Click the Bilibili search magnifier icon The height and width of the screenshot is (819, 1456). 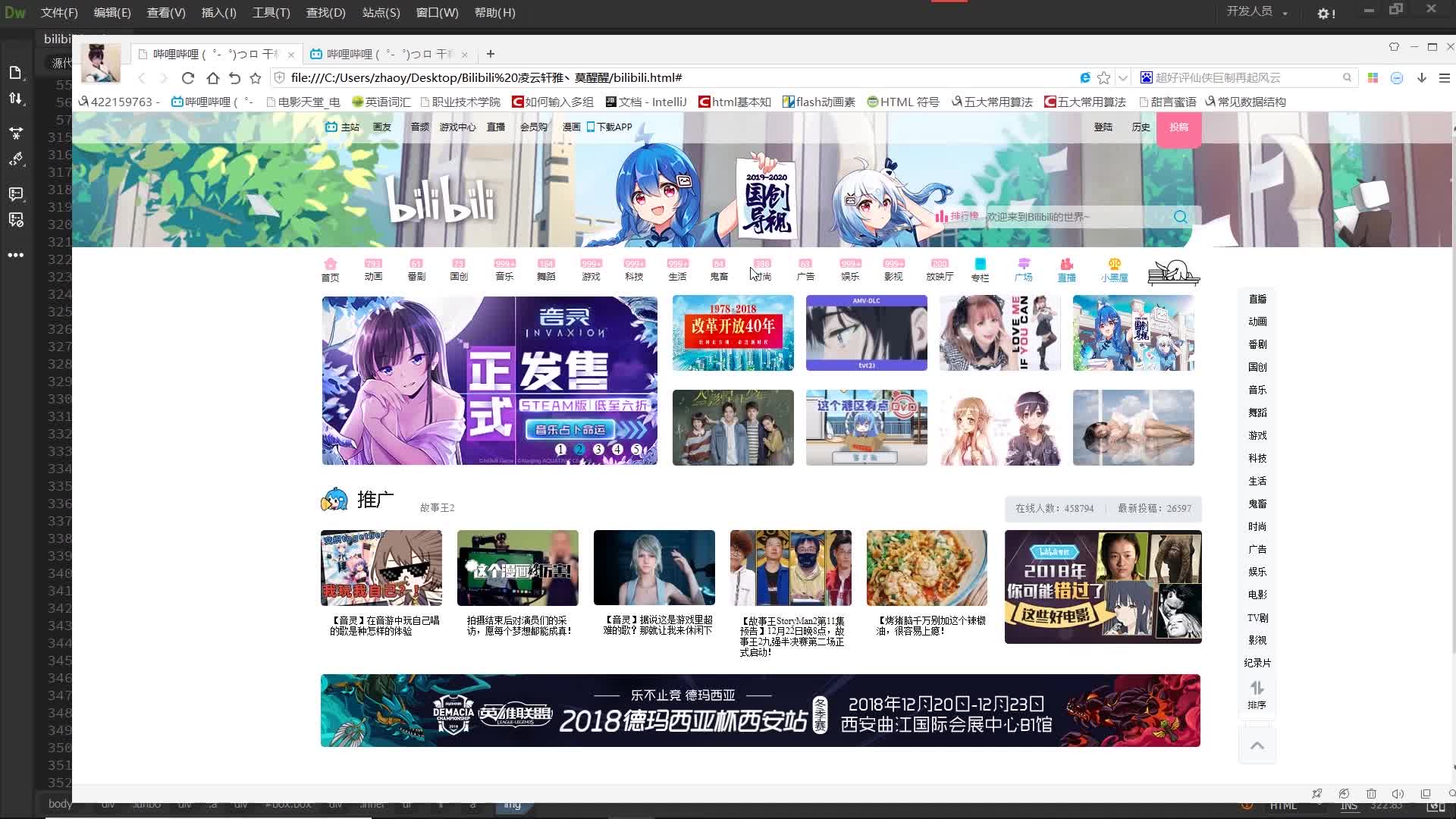(1180, 217)
